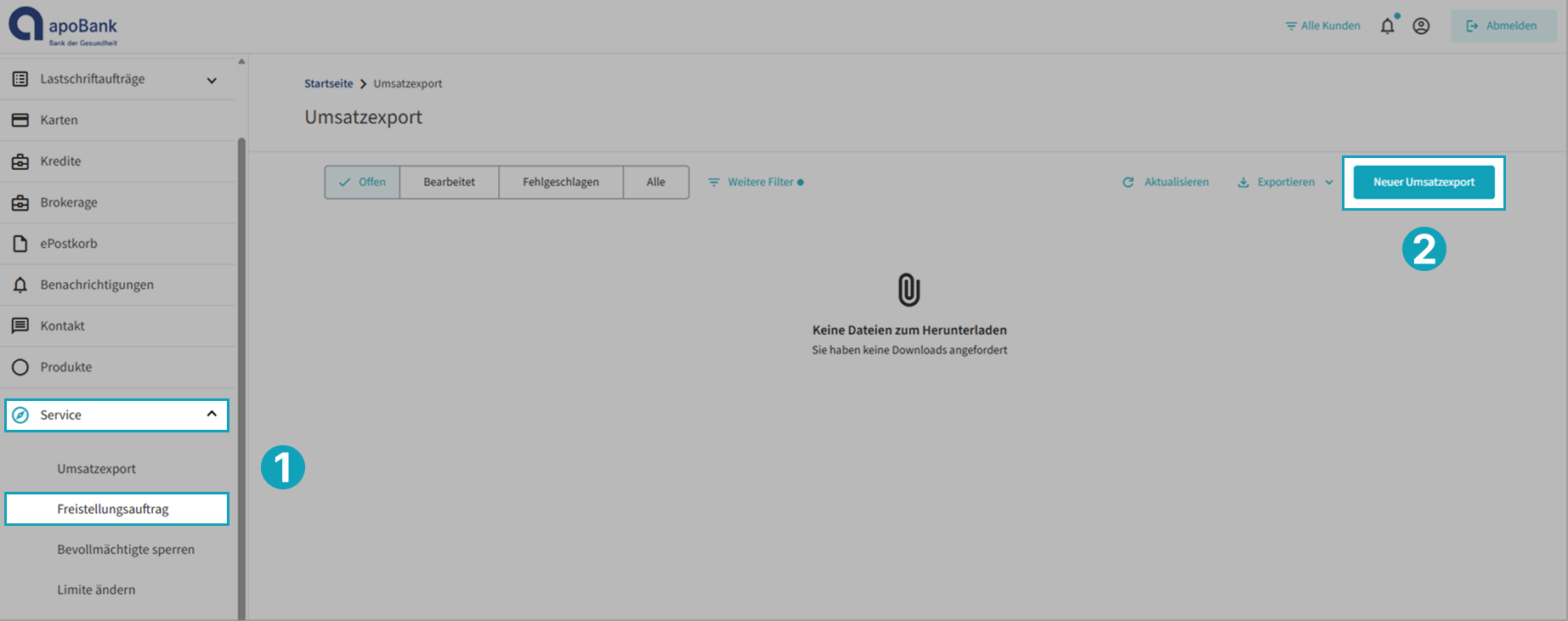Go to Startseite via breadcrumb link
The width and height of the screenshot is (1568, 621).
[x=328, y=83]
